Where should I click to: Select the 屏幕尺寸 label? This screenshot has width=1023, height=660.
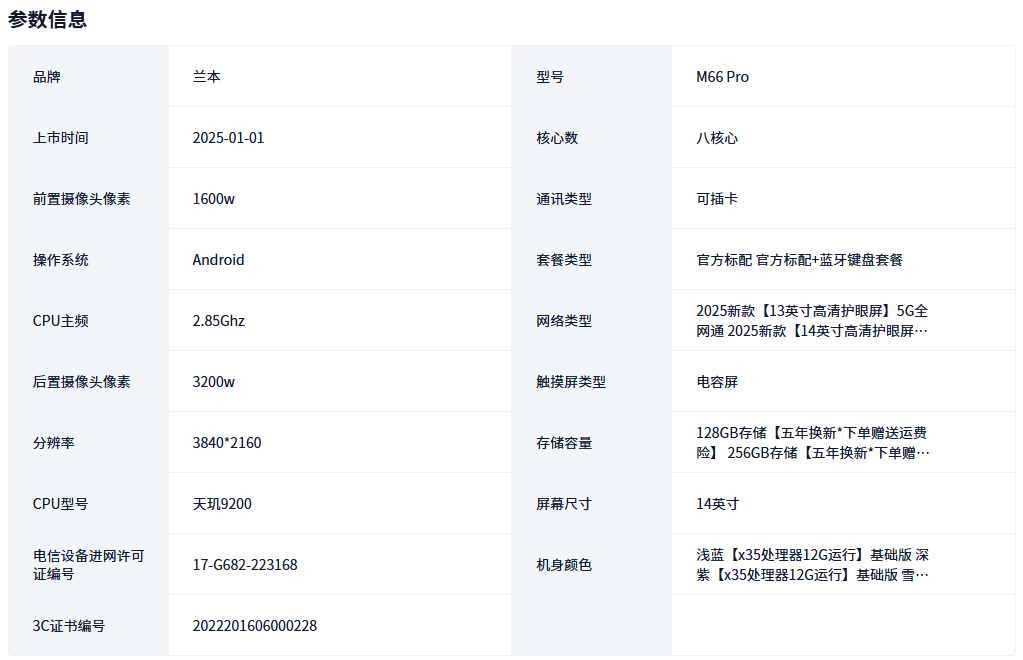coord(564,503)
